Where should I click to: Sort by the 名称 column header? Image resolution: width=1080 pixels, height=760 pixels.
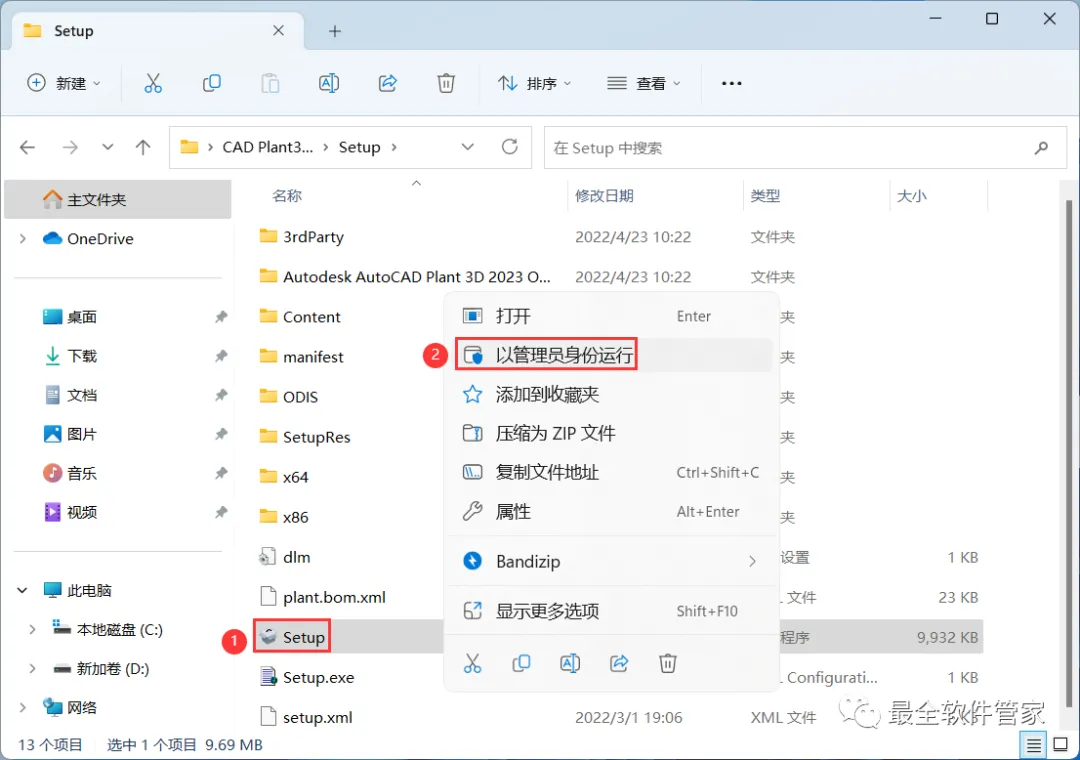[287, 196]
